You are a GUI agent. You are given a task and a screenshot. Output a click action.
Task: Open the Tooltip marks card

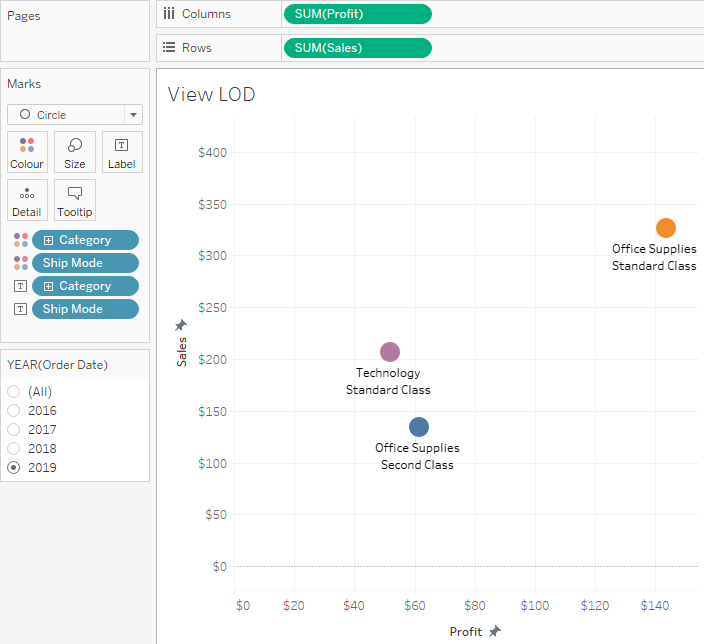pos(75,200)
